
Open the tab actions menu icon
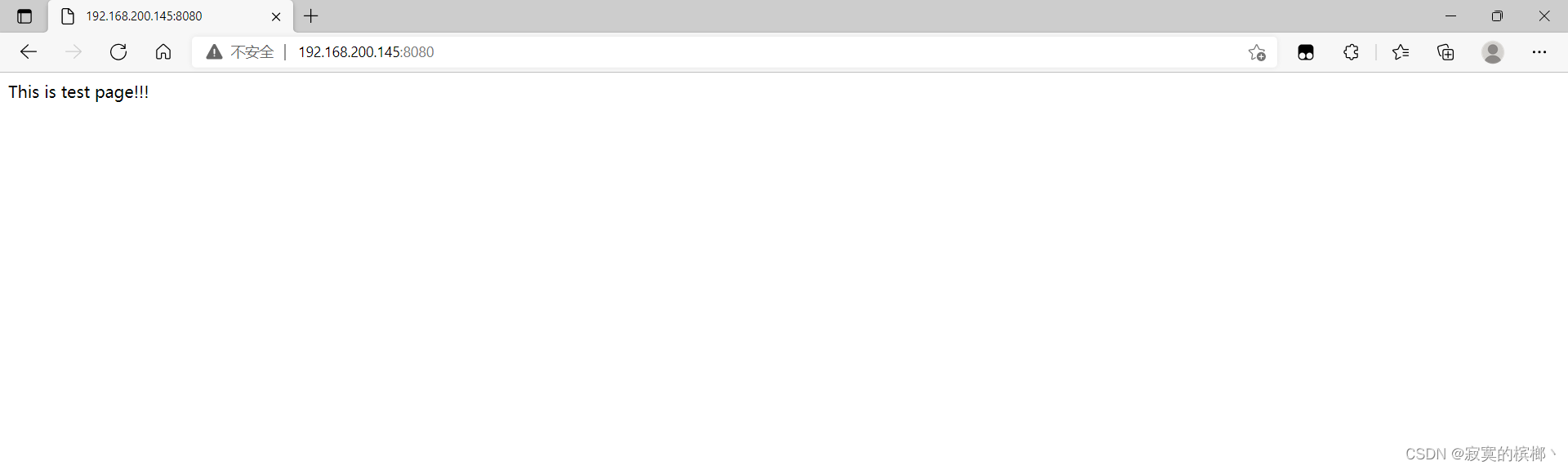point(24,16)
